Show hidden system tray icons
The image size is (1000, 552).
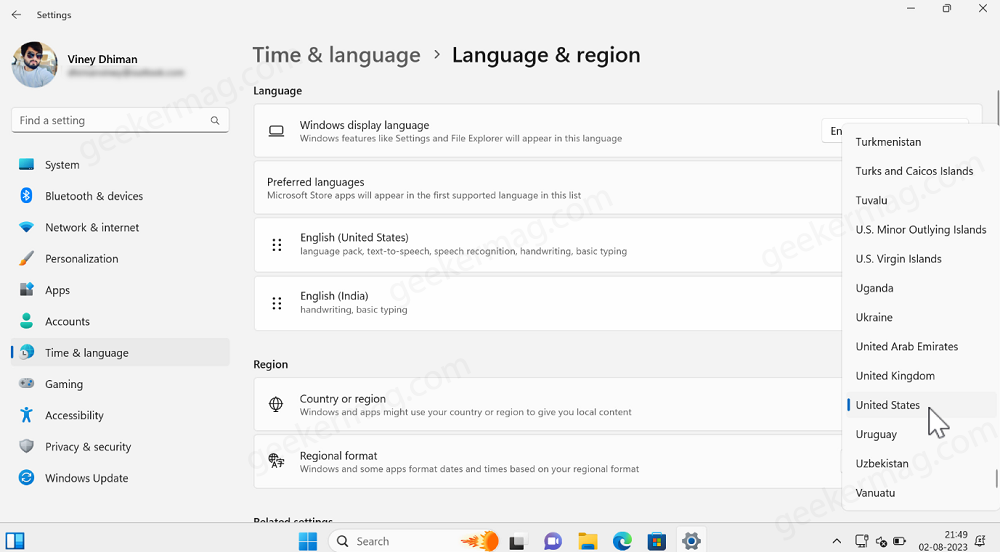837,542
